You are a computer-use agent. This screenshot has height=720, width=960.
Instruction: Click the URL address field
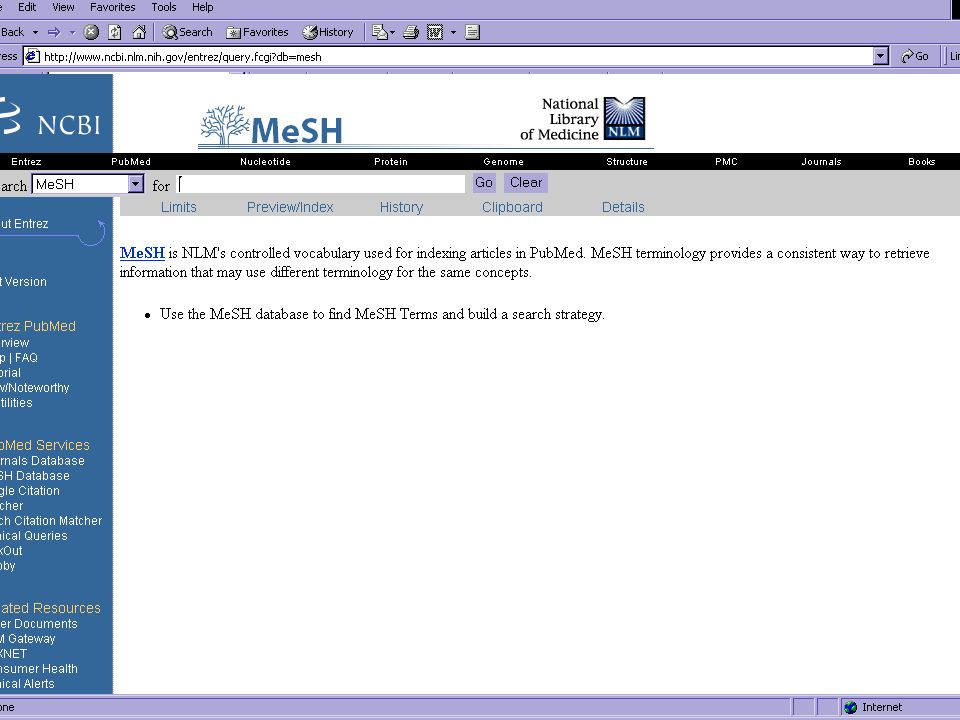click(457, 56)
